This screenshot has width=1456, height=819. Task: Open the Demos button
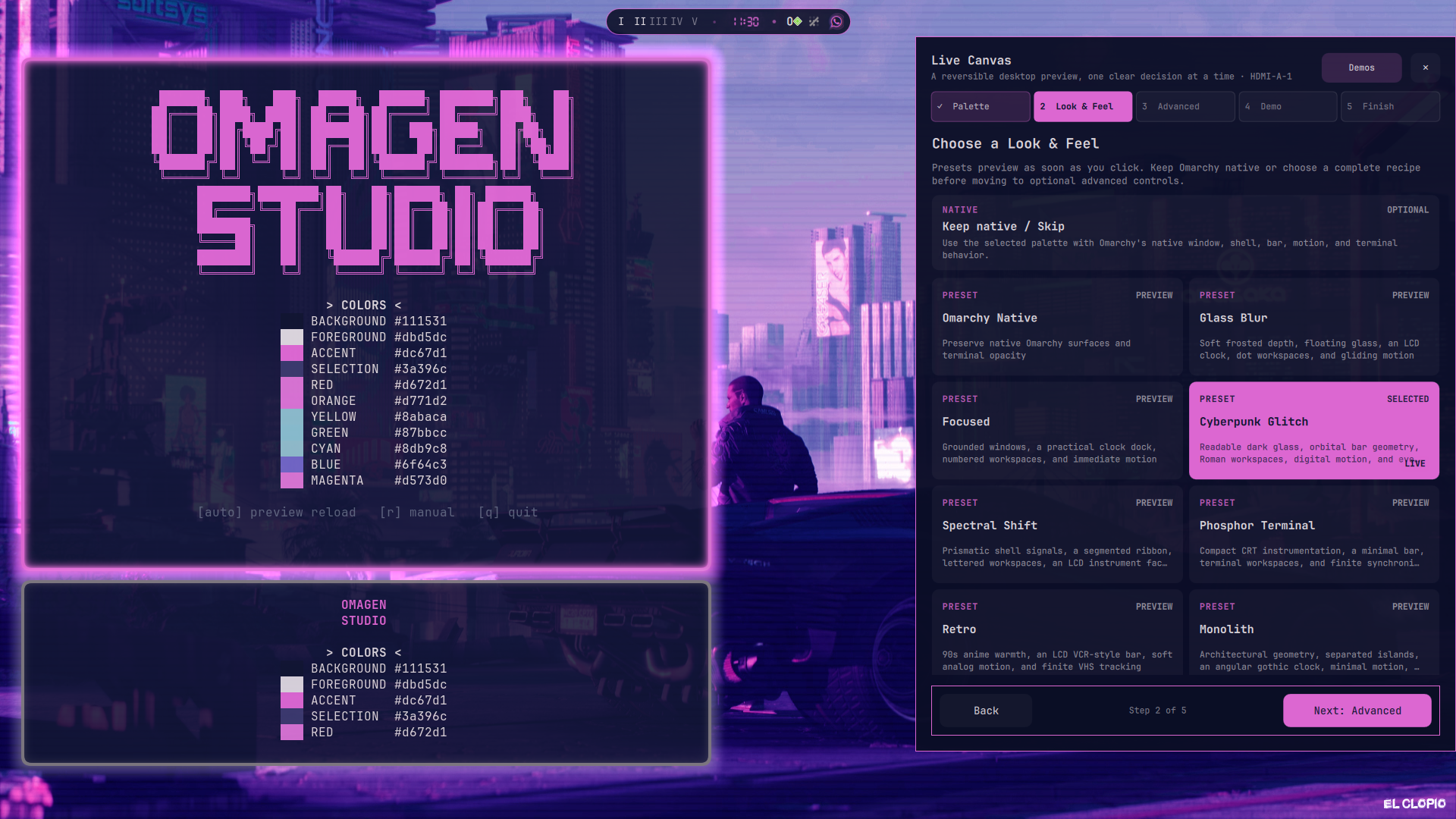coord(1361,67)
